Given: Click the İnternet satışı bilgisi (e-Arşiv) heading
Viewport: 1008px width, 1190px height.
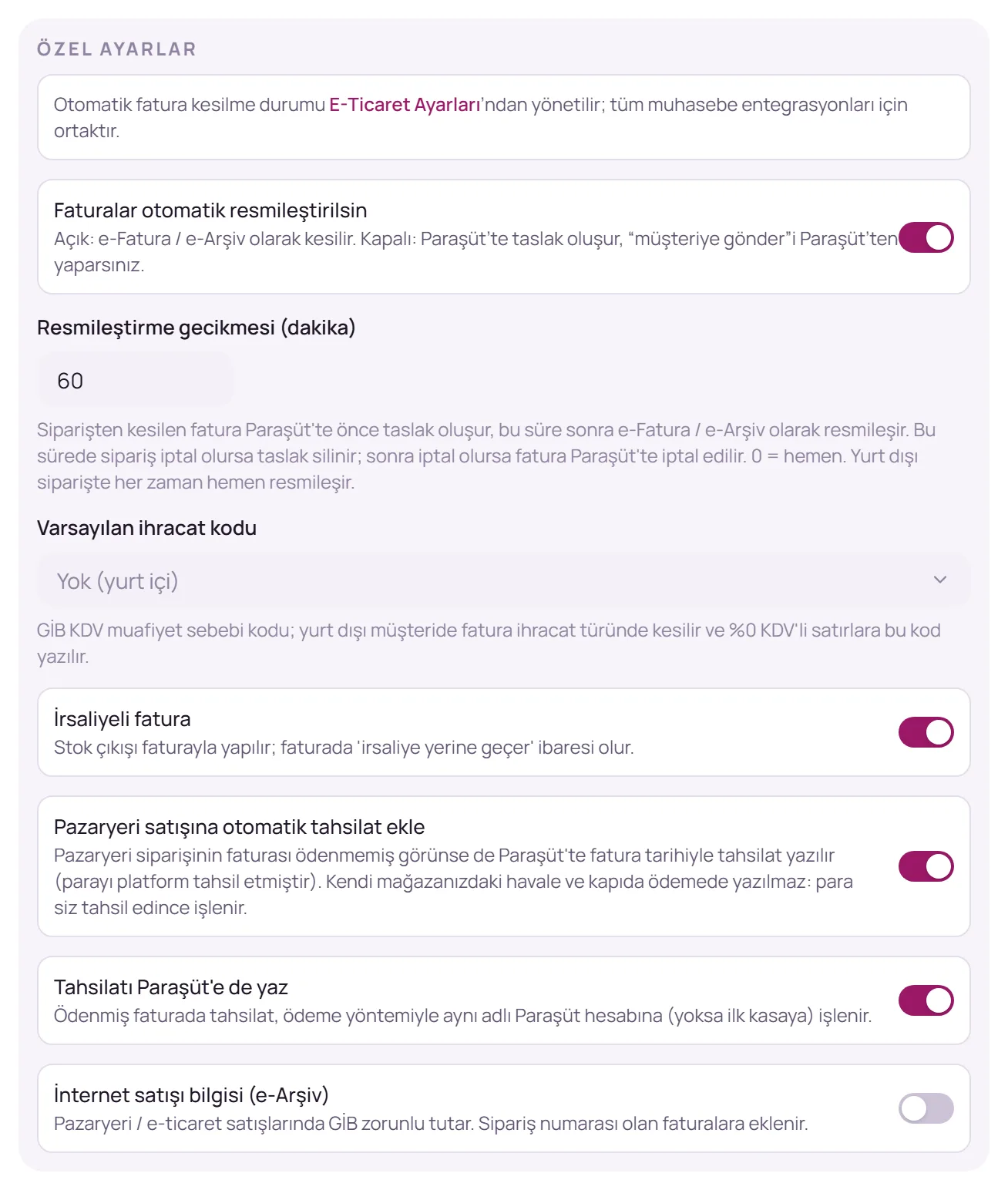Looking at the screenshot, I should [x=191, y=1095].
